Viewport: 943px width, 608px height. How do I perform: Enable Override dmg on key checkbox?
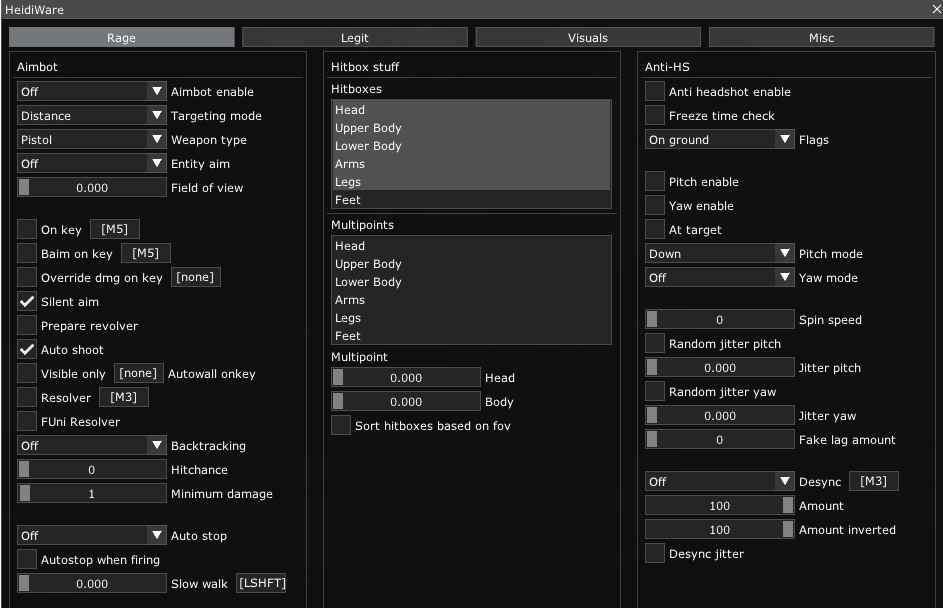[26, 277]
